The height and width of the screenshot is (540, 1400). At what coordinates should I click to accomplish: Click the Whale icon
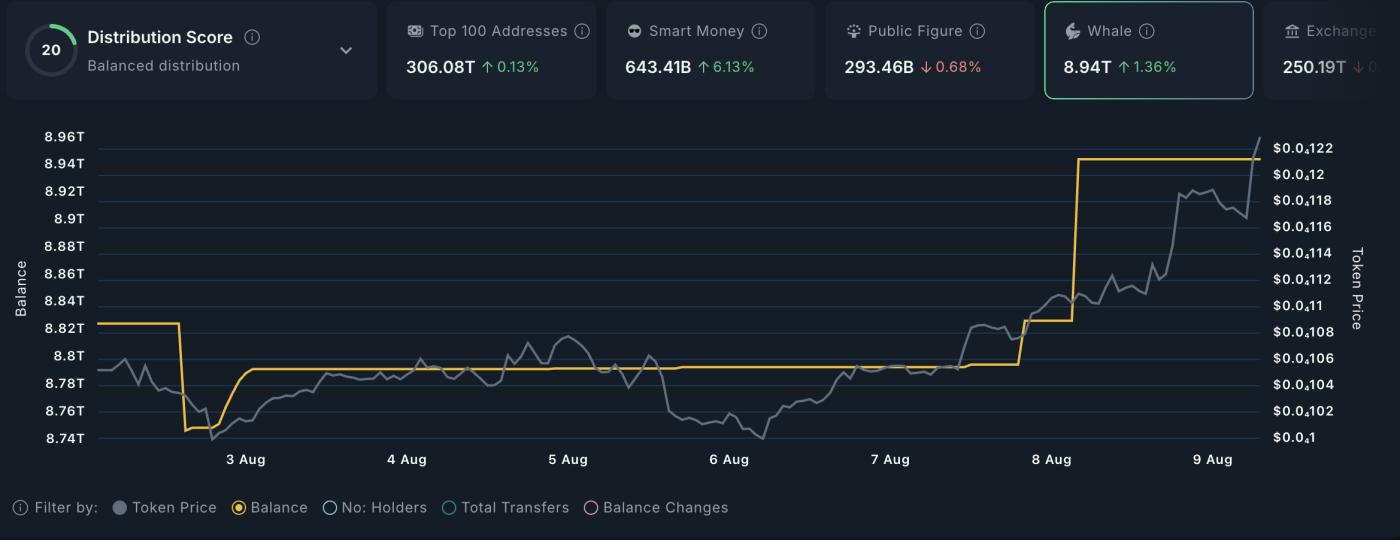click(1073, 31)
